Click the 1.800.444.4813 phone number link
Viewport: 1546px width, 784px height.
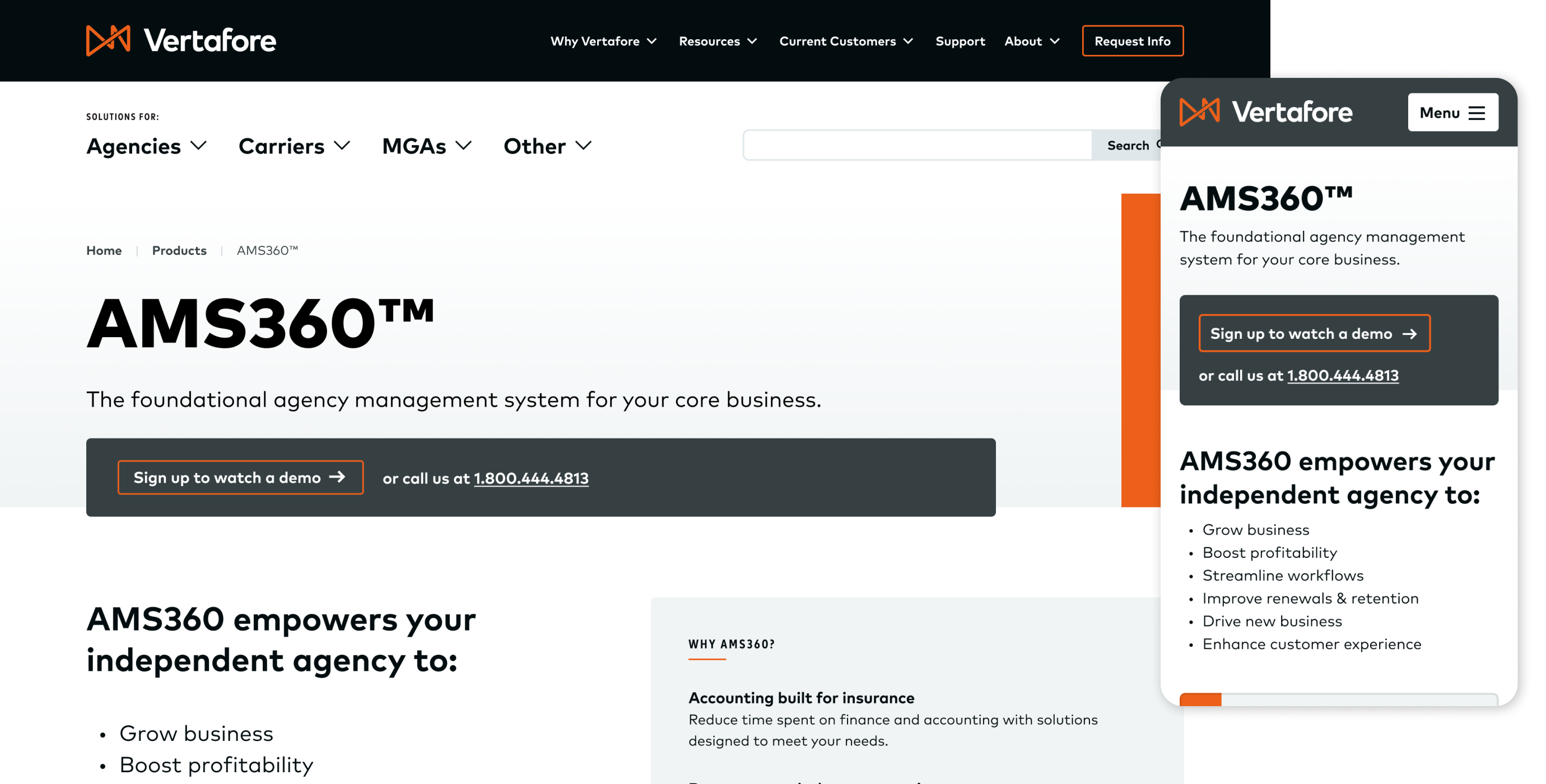531,477
